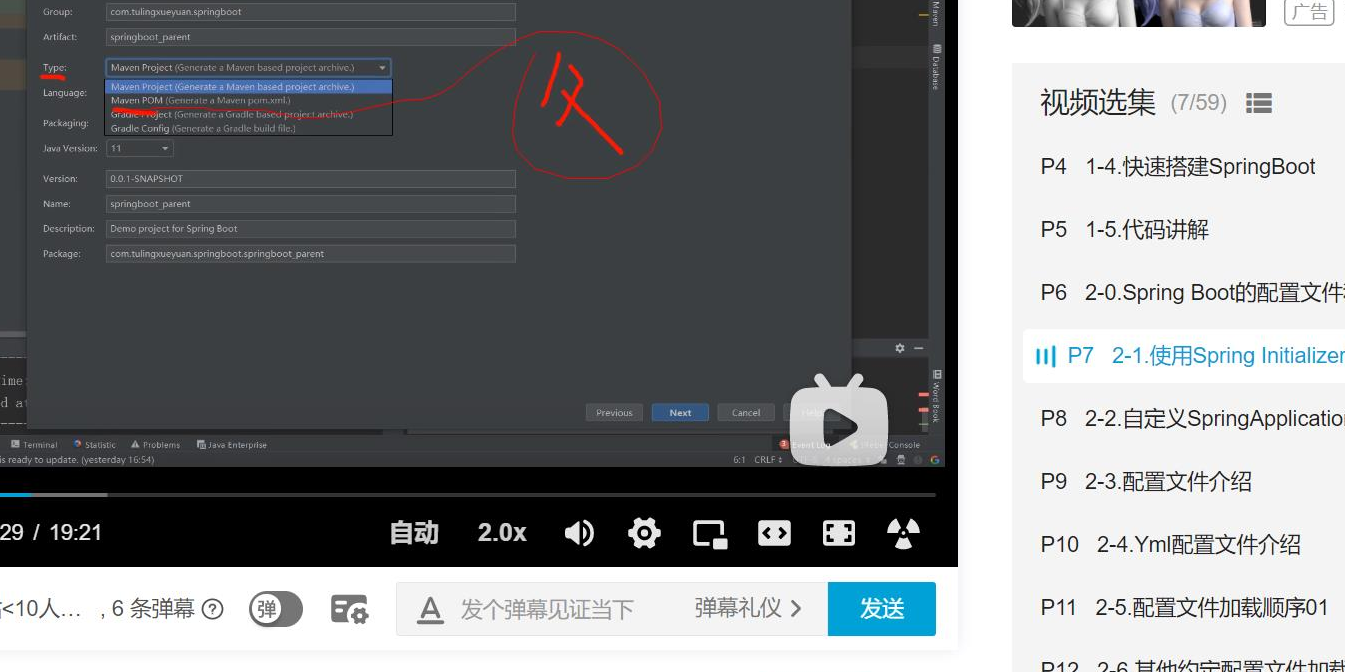
Task: Click the Previous button in dialog
Action: pyautogui.click(x=614, y=413)
